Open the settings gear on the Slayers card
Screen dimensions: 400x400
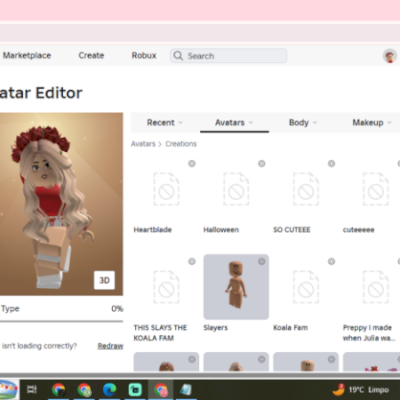point(262,261)
